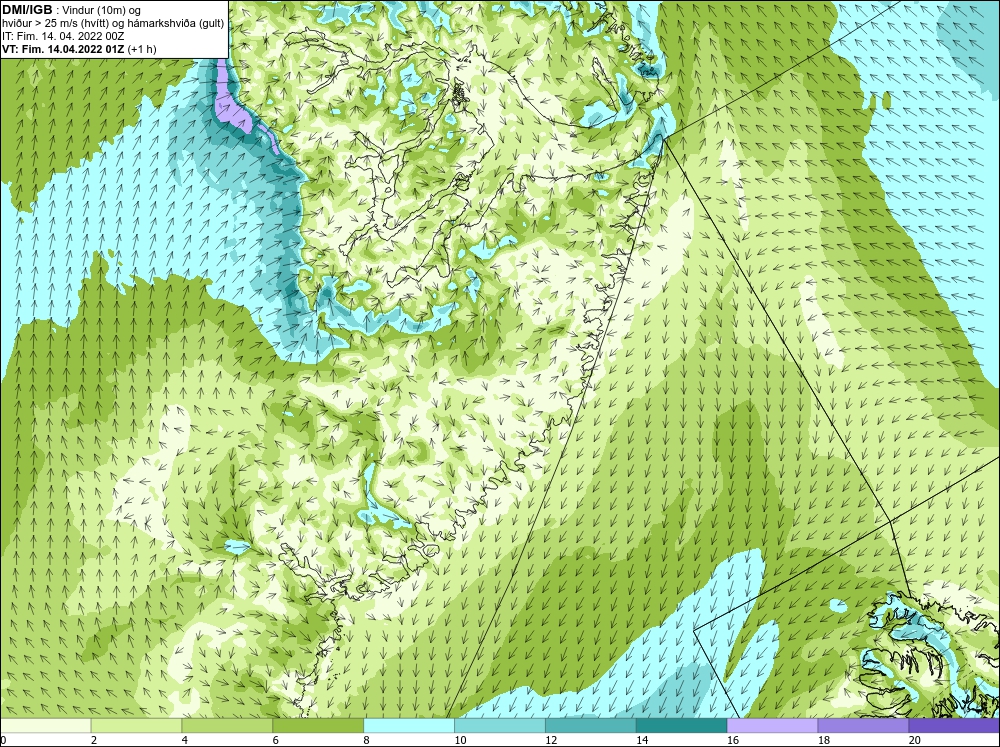Click the "DMI/IGB : Vindur (10m) og" title line
This screenshot has height=747, width=1000.
tap(71, 10)
